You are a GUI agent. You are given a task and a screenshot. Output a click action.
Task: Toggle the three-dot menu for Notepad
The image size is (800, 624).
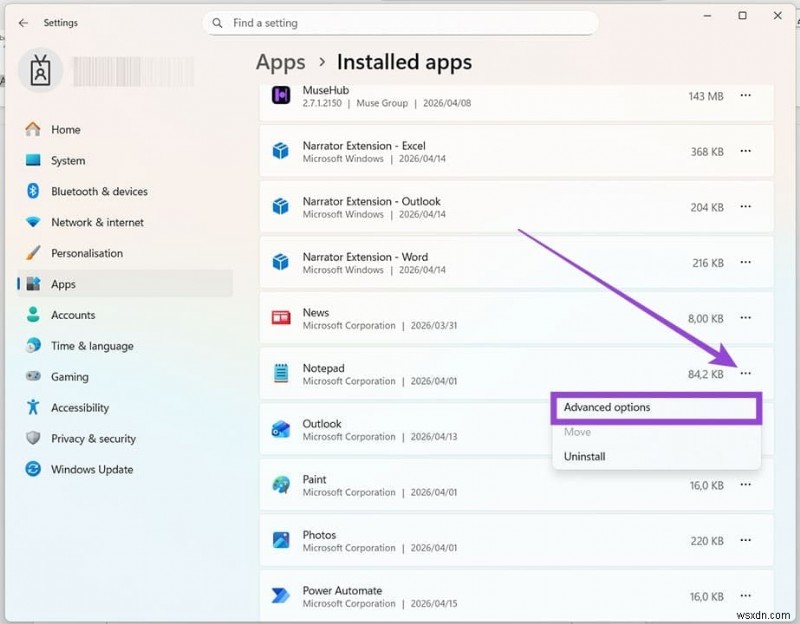[x=745, y=373]
